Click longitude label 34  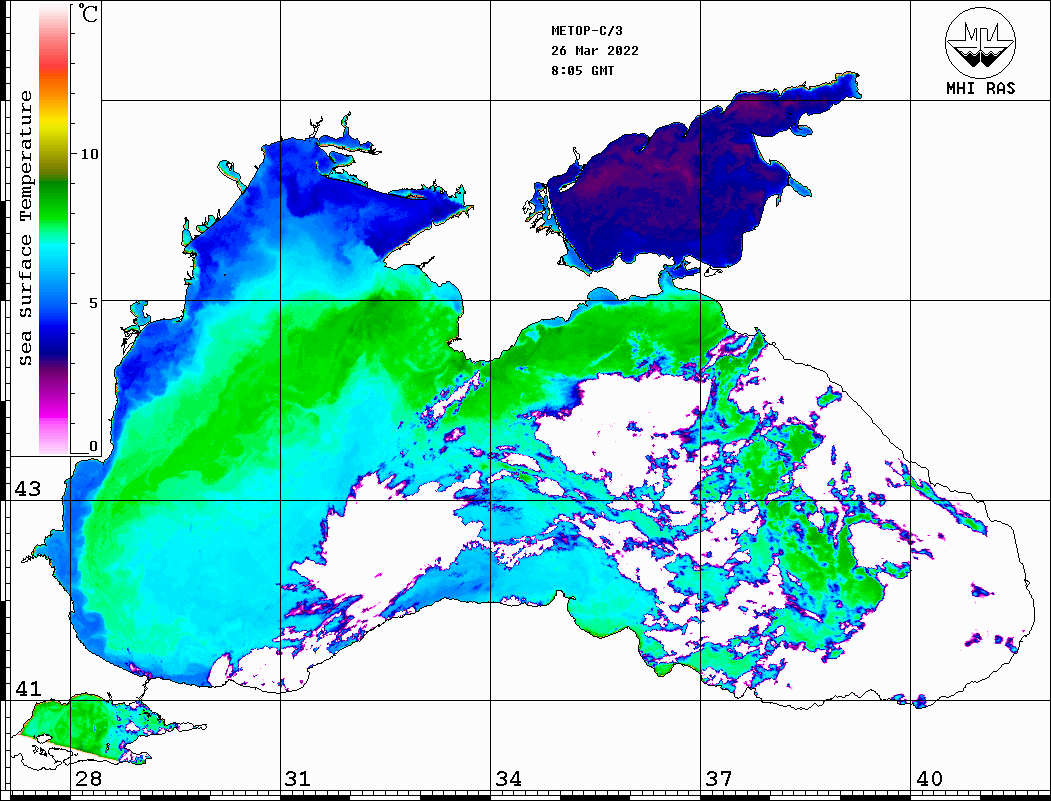[x=509, y=779]
